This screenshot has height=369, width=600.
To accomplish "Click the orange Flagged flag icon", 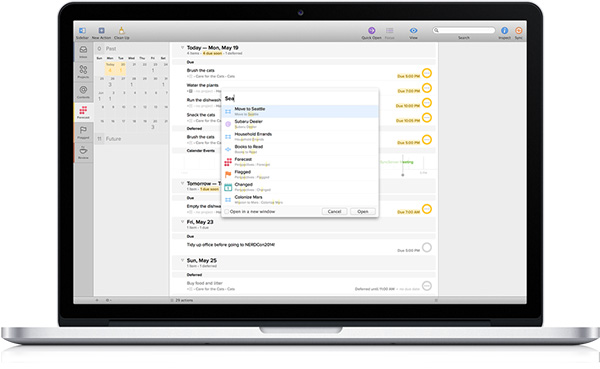I will click(228, 175).
